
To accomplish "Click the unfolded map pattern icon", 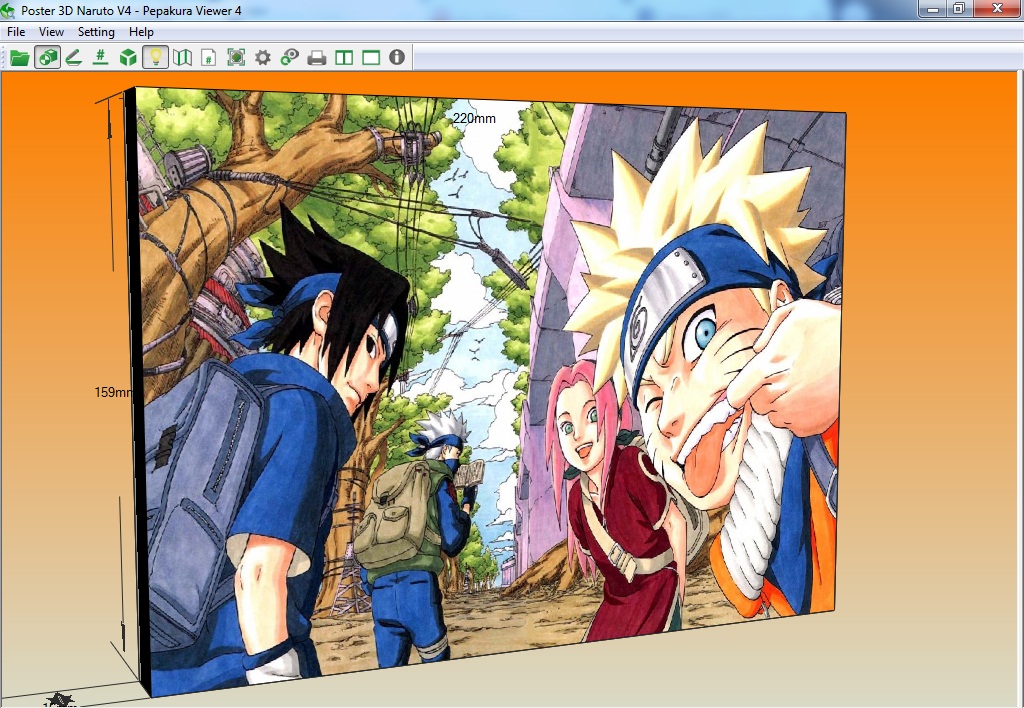I will (x=182, y=57).
